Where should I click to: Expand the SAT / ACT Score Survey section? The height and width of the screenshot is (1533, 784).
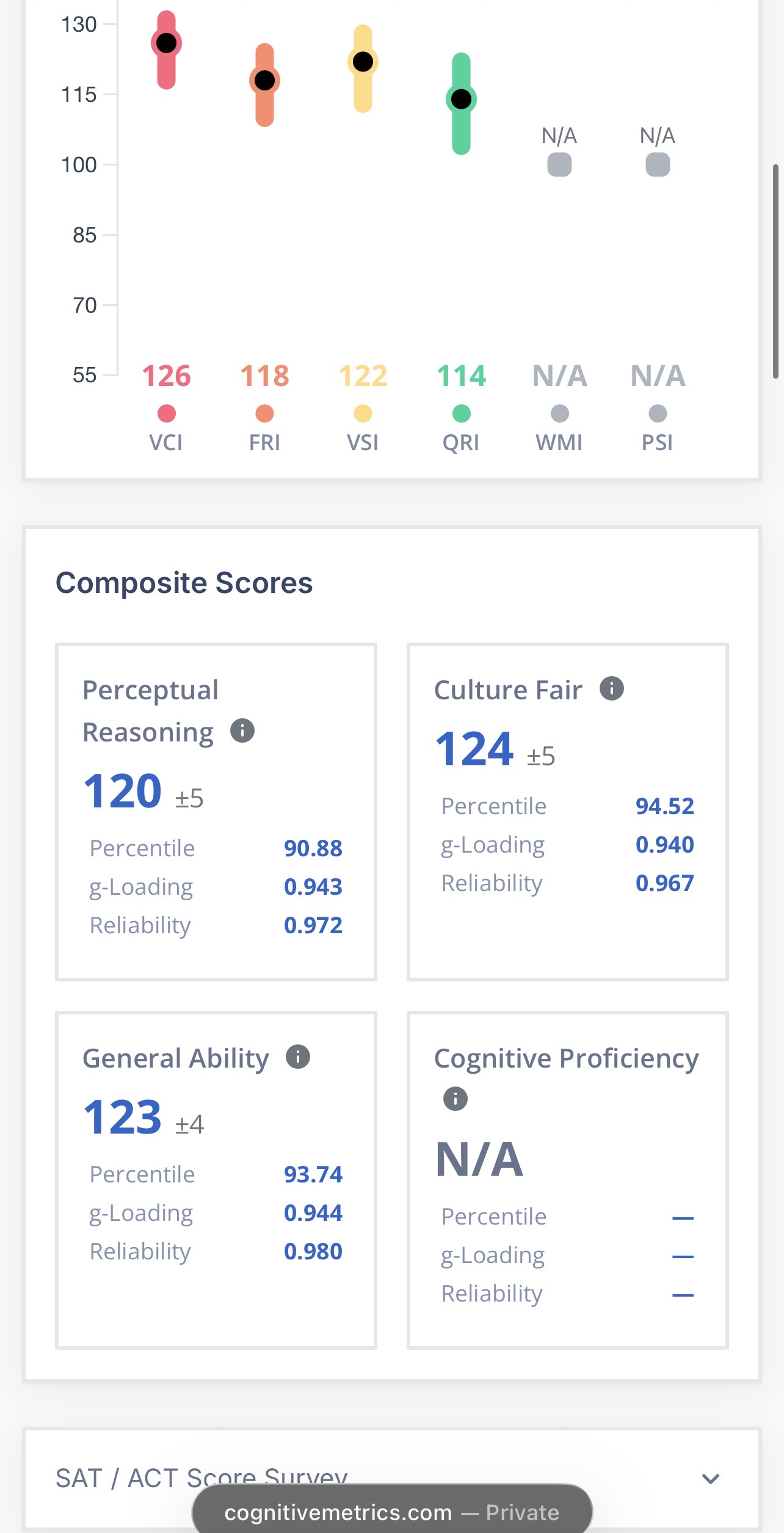coord(391,1478)
